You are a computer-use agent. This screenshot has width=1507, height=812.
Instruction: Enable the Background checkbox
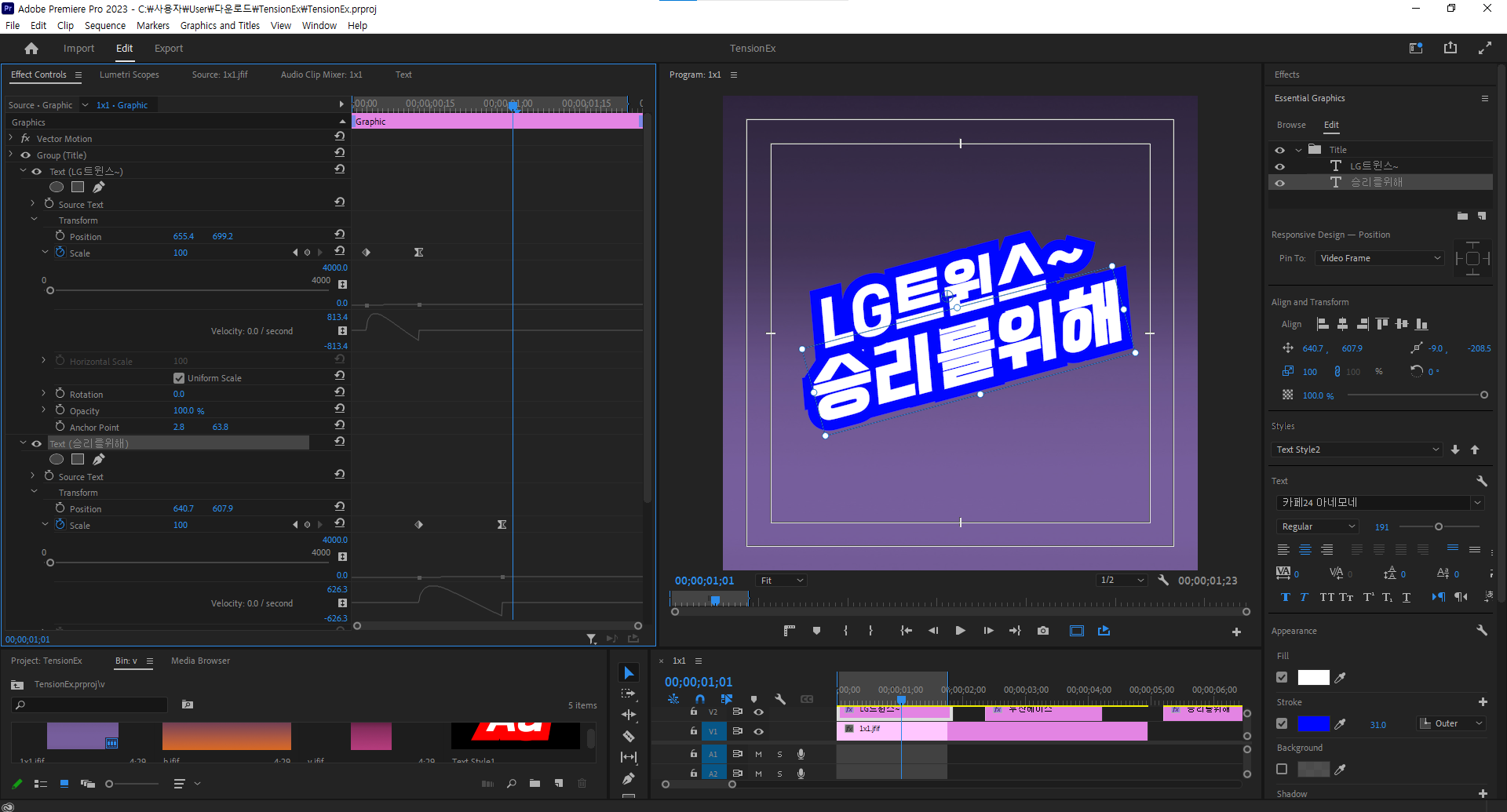[x=1282, y=770]
